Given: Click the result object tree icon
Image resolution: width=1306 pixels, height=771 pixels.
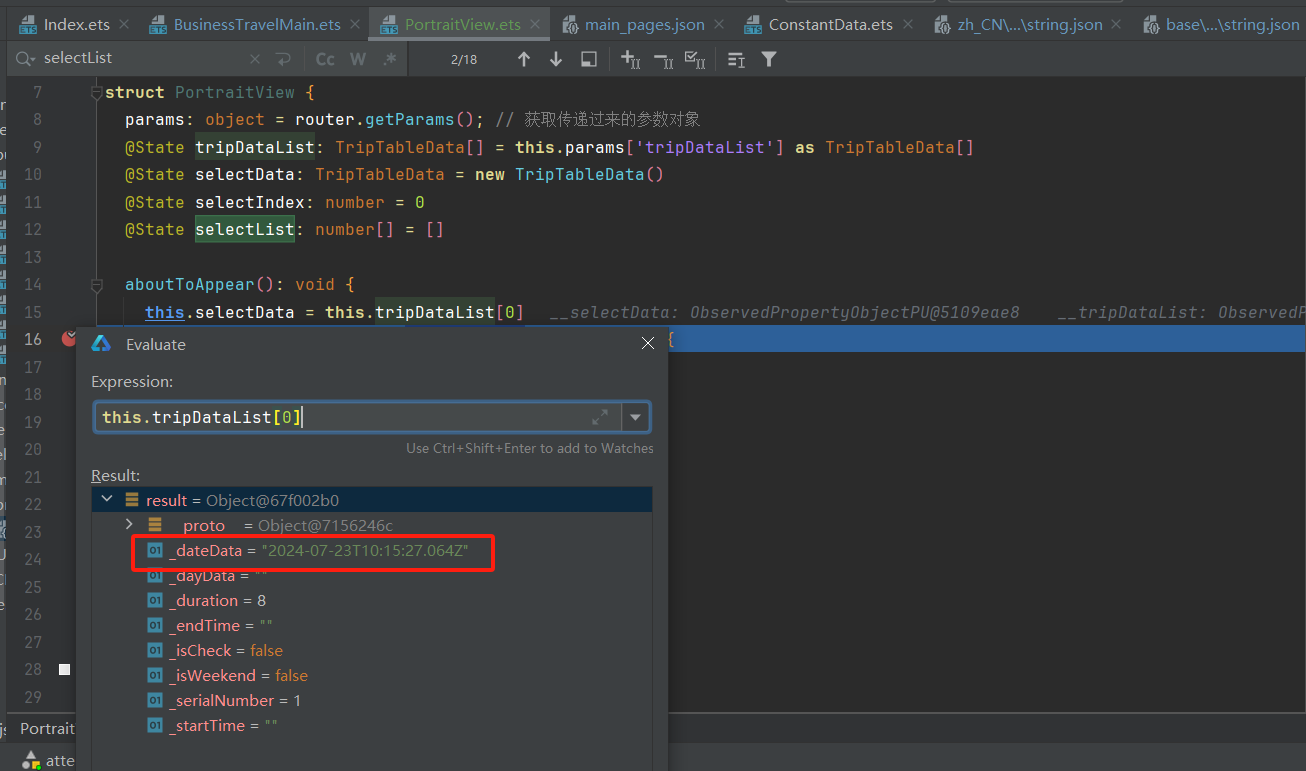Looking at the screenshot, I should 132,499.
